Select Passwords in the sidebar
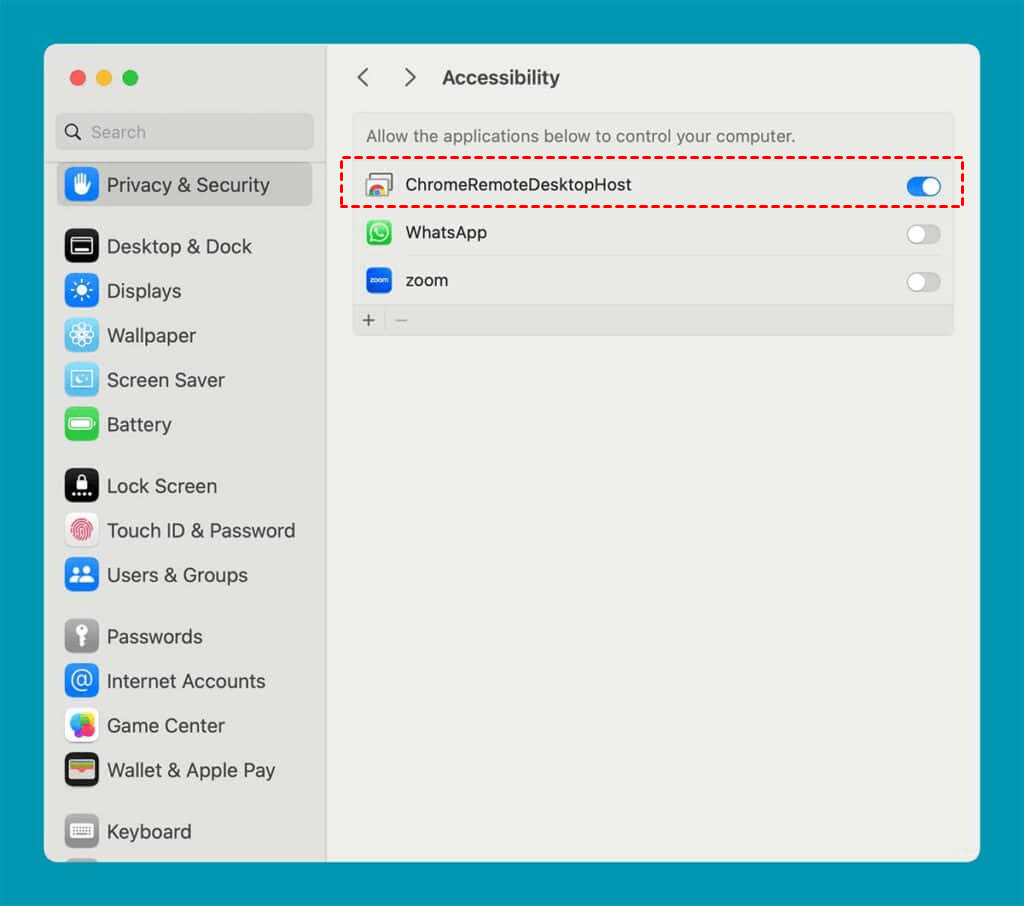The width and height of the screenshot is (1024, 906). pos(185,636)
